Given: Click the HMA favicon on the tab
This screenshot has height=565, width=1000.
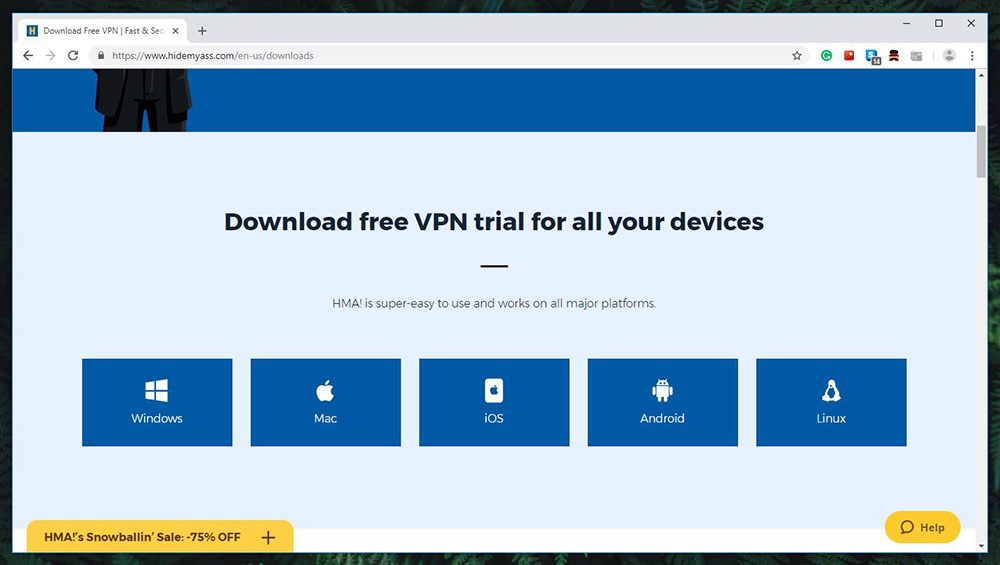Looking at the screenshot, I should pos(32,31).
